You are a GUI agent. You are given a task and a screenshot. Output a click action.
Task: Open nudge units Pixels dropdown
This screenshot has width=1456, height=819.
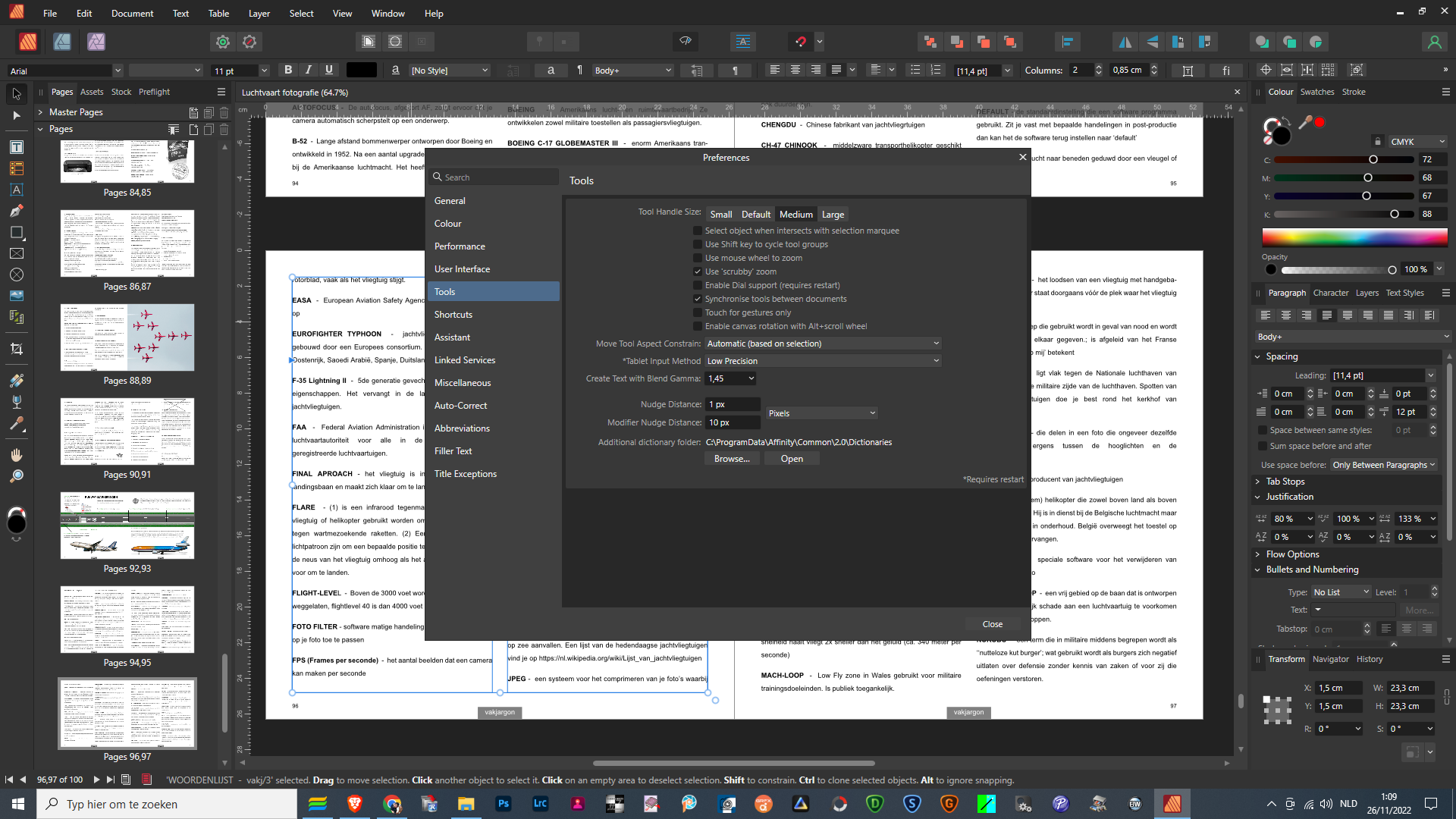coord(822,413)
